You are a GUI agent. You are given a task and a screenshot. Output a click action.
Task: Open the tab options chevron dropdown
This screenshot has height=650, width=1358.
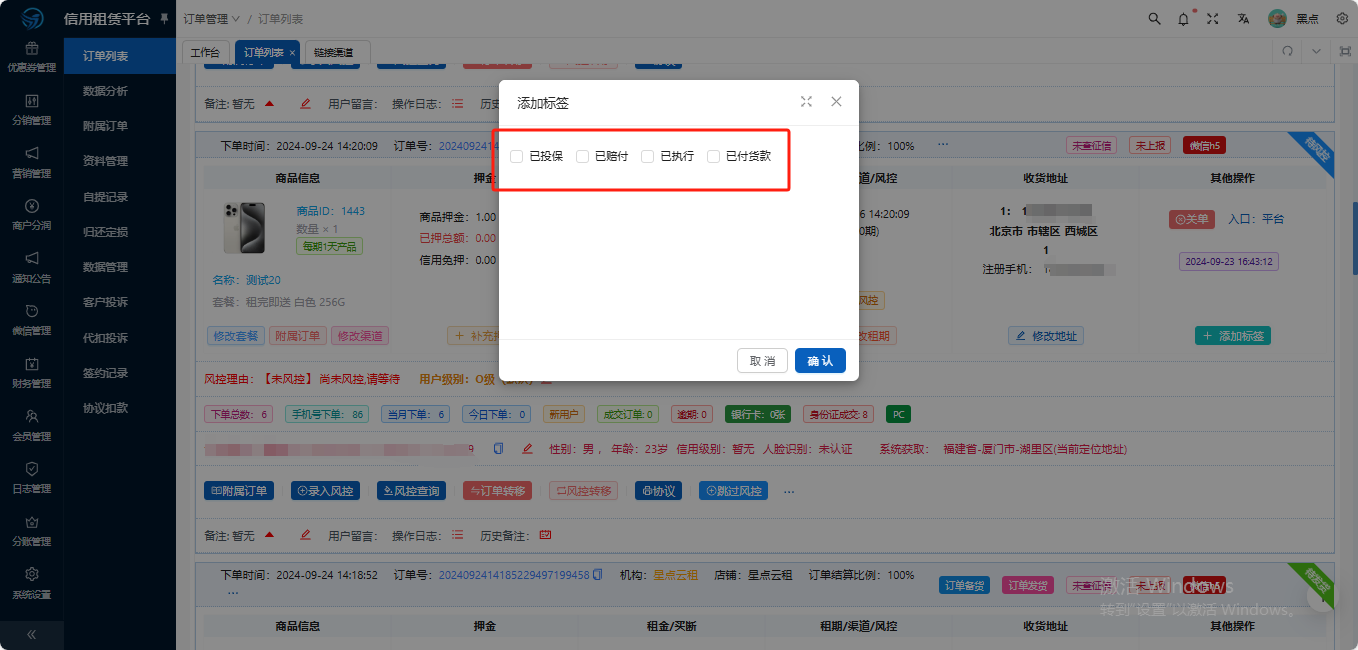coord(1316,51)
